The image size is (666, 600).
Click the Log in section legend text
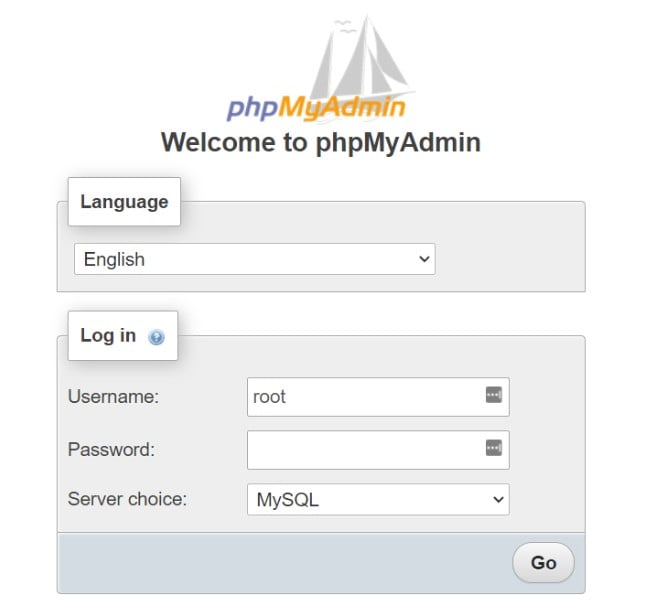[108, 335]
